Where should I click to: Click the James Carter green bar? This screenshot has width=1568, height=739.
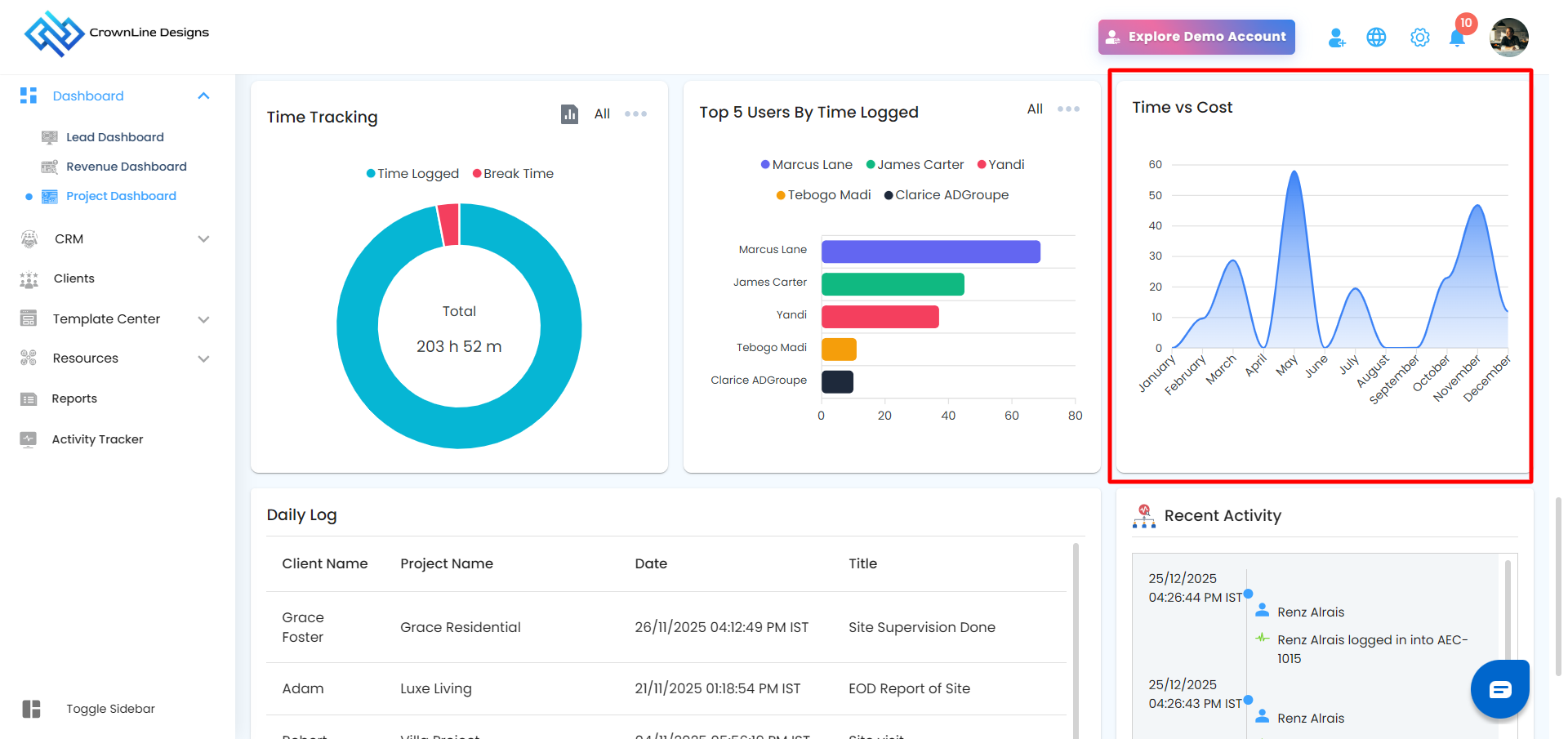pyautogui.click(x=893, y=284)
